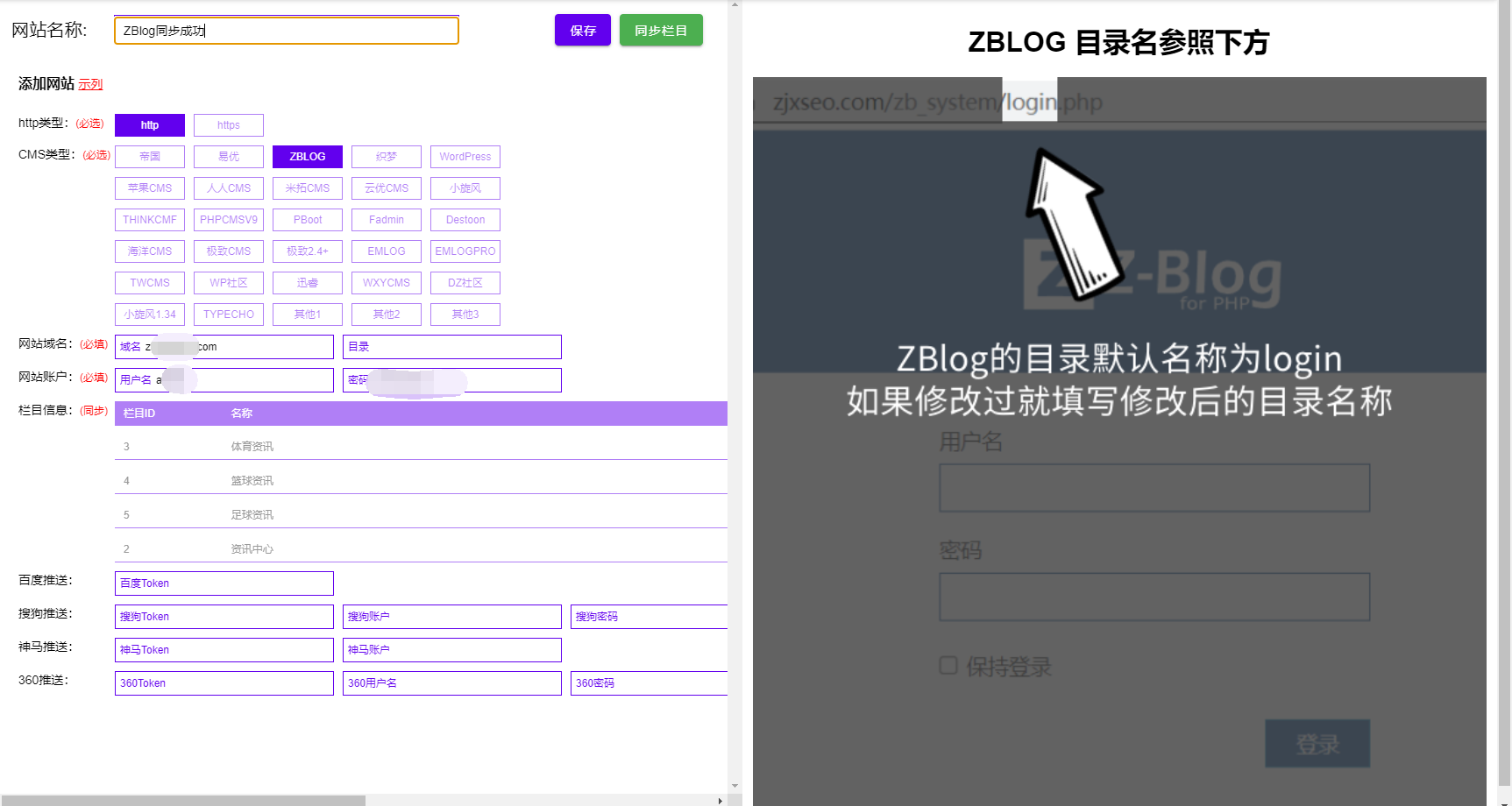Choose PBoot CMS type

coord(308,220)
